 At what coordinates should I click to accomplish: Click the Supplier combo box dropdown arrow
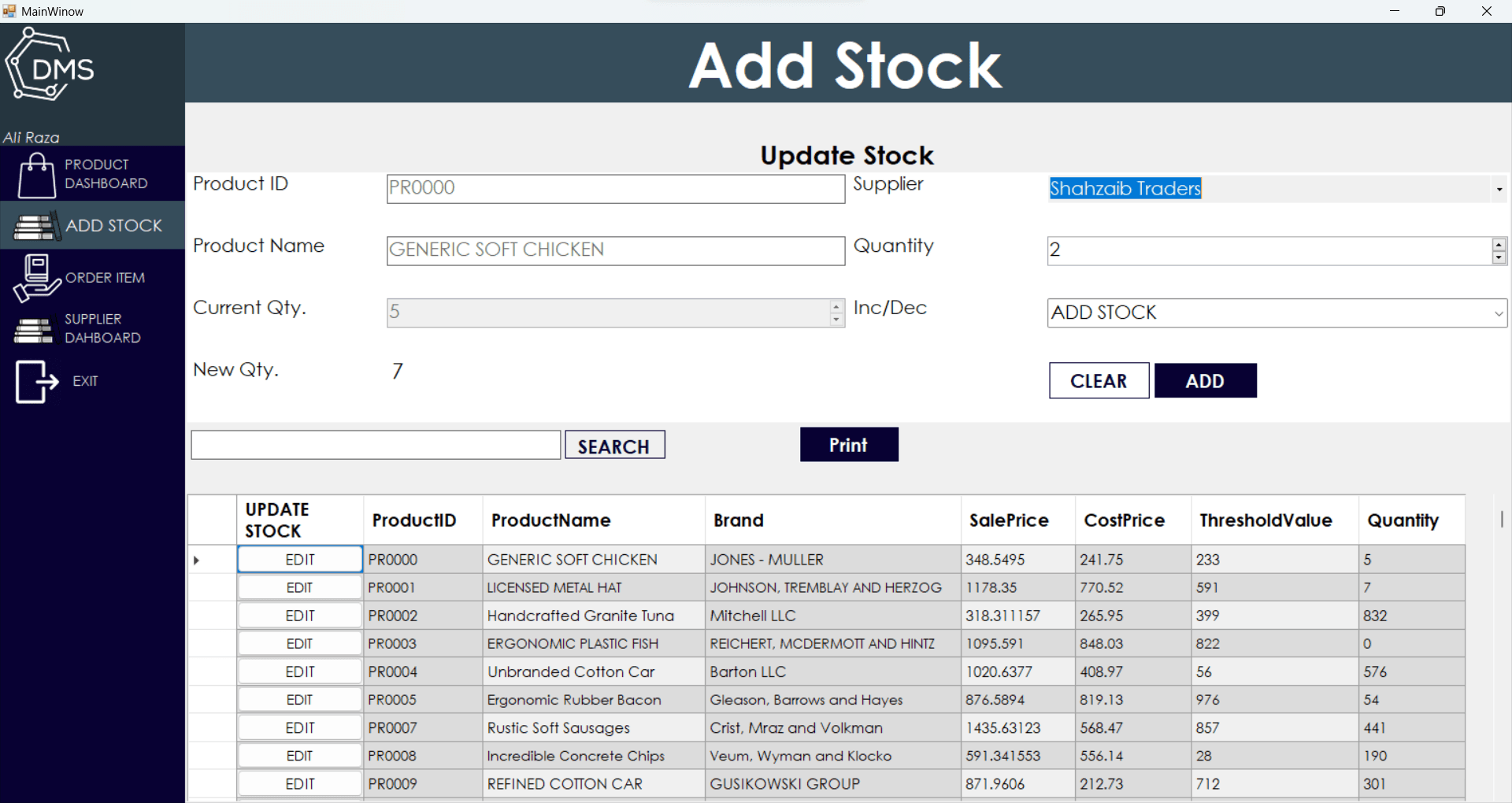(x=1499, y=189)
